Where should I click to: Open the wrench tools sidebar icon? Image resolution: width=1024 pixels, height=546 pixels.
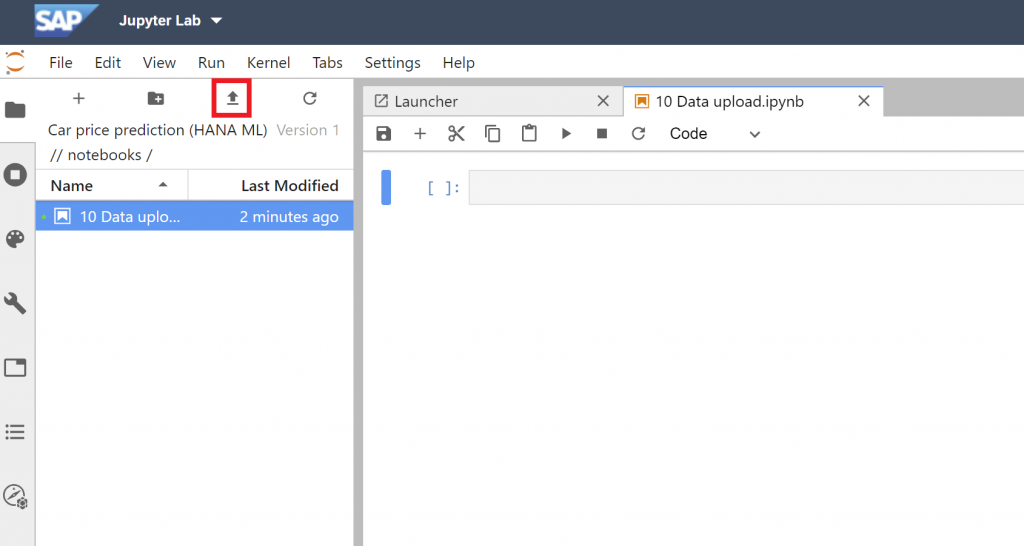(x=15, y=303)
